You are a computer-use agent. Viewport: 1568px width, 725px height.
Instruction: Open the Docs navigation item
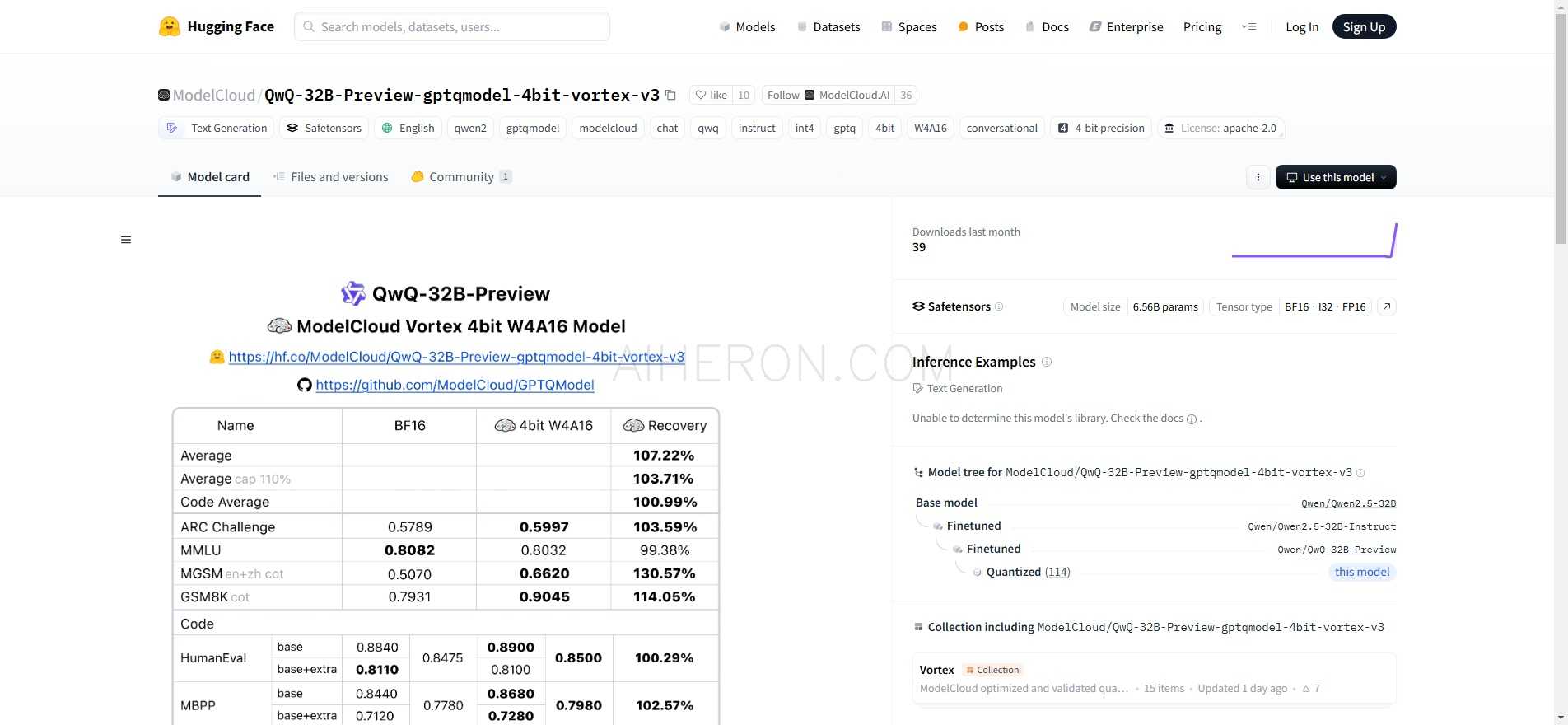click(x=1047, y=26)
